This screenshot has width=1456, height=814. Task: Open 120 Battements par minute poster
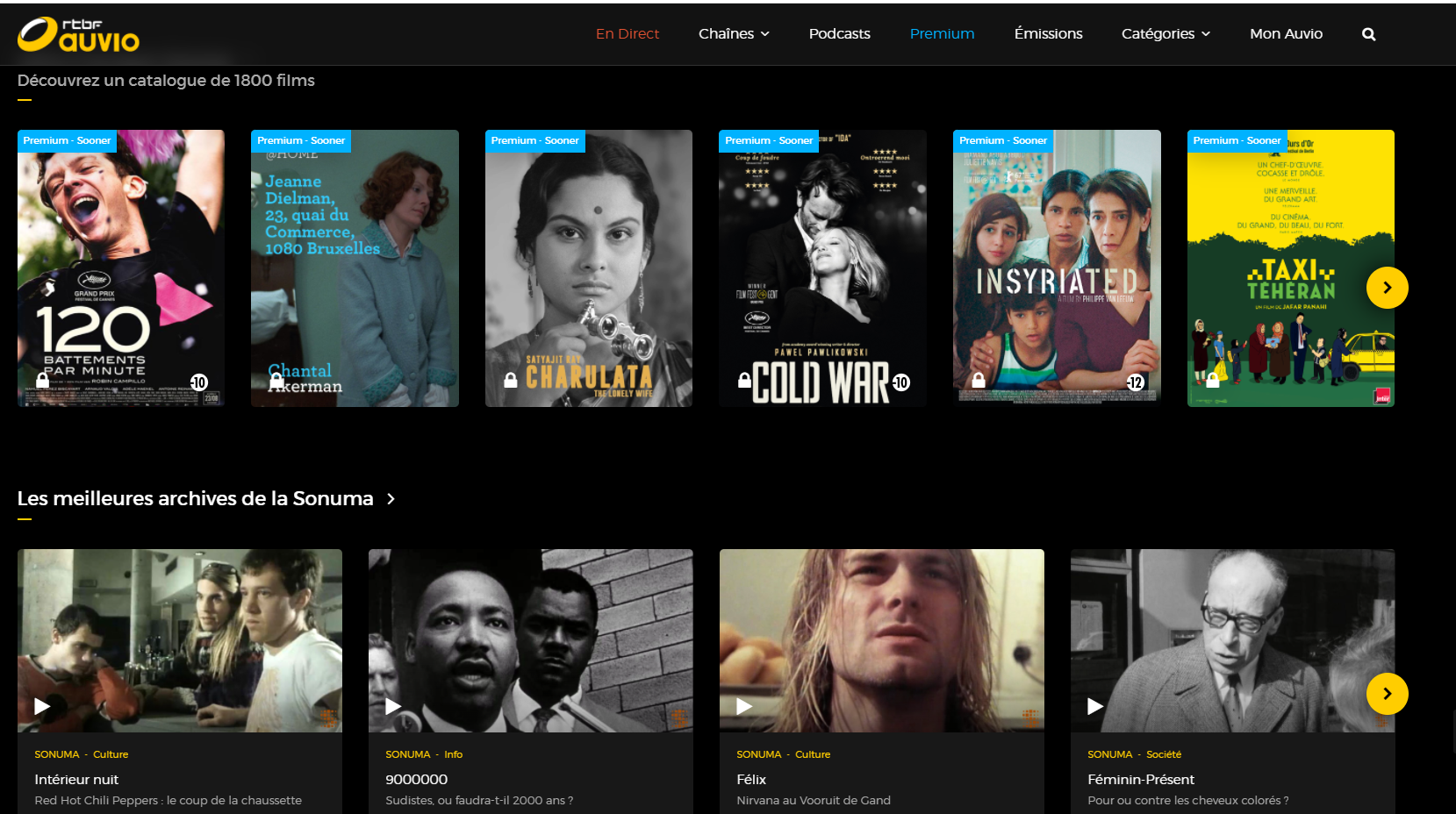point(121,268)
